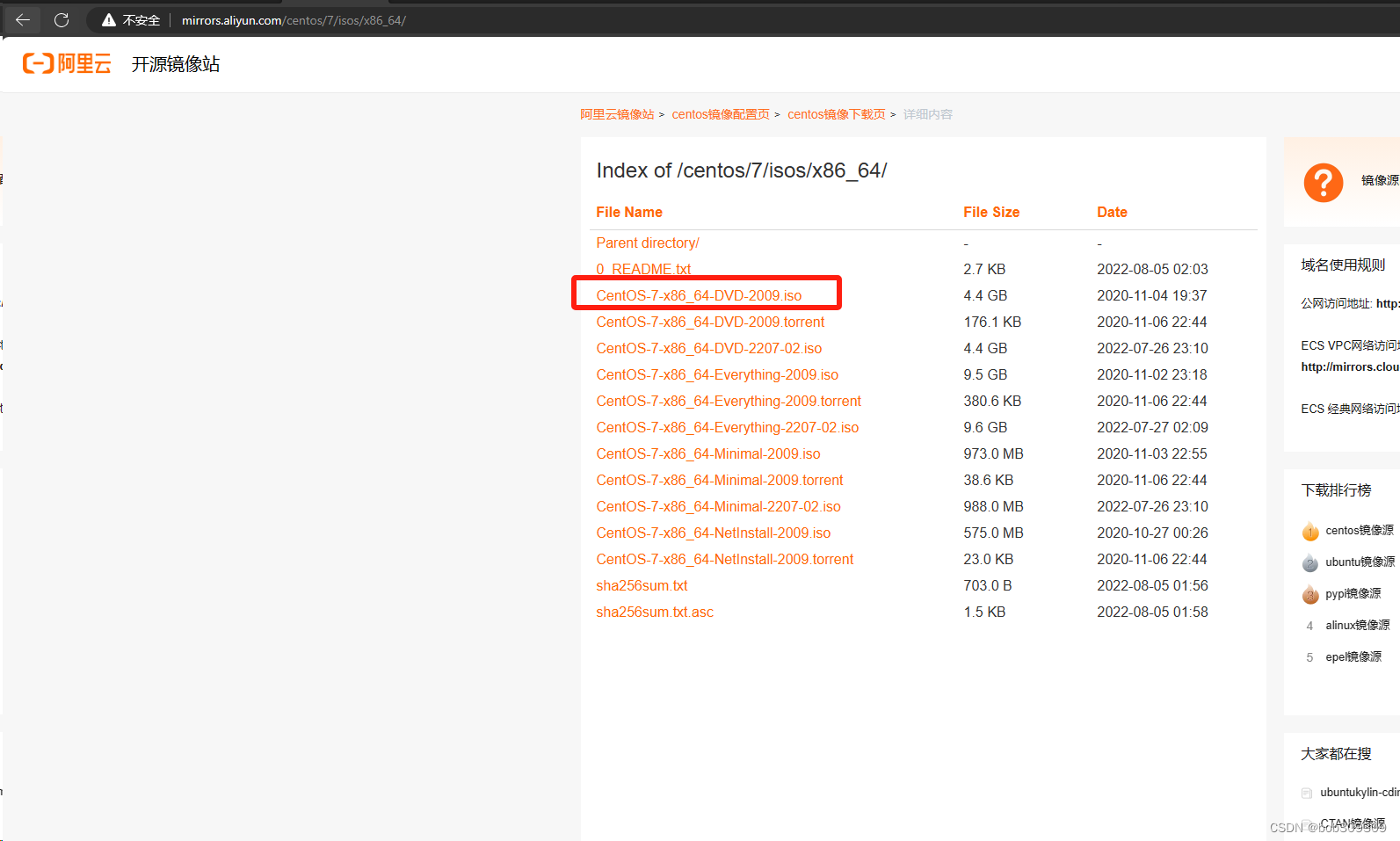Click the 不安全 security label
1400x841 pixels.
coord(141,20)
